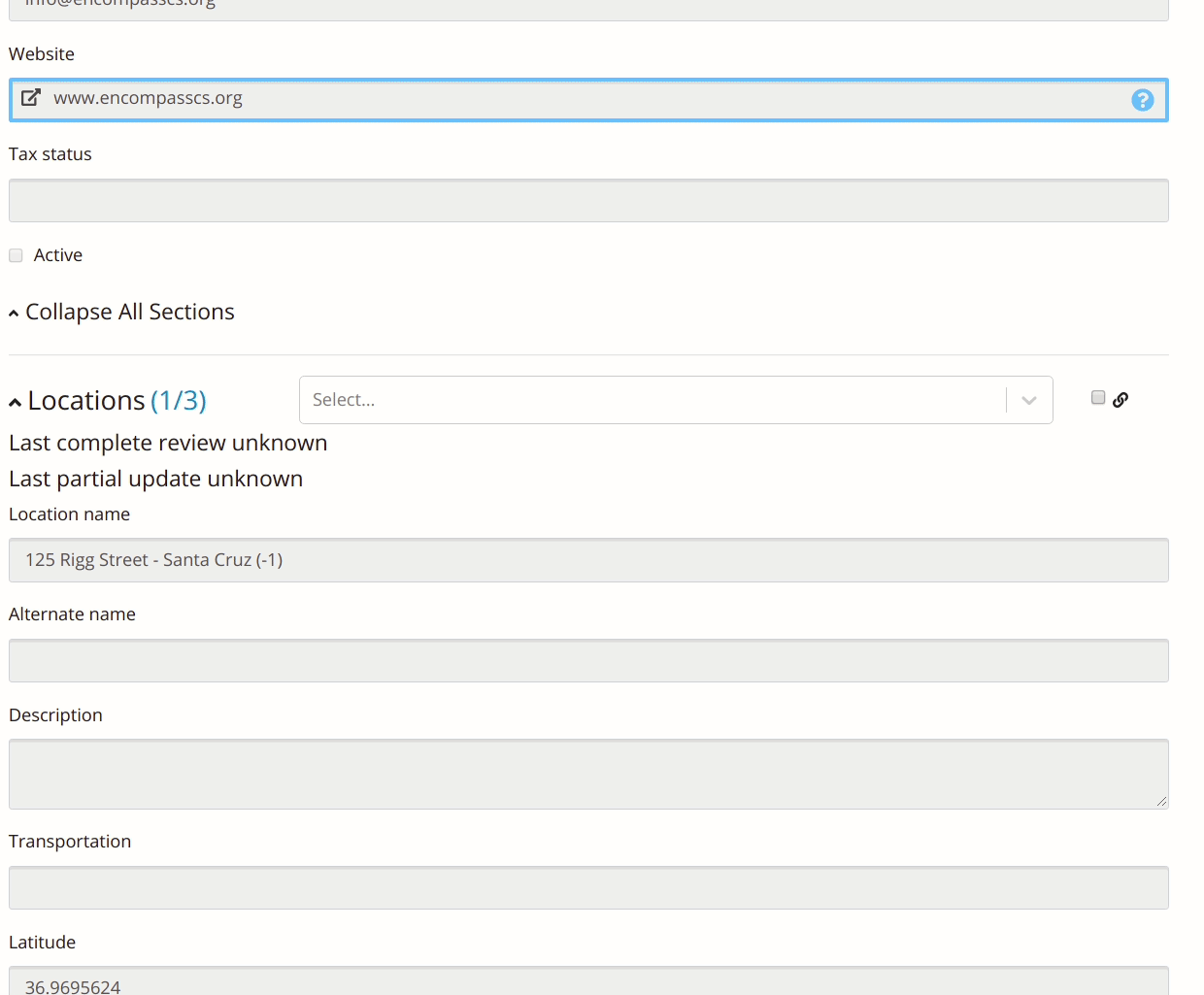Toggle the Active status off
Screen dimensions: 1204x995
pos(16,254)
